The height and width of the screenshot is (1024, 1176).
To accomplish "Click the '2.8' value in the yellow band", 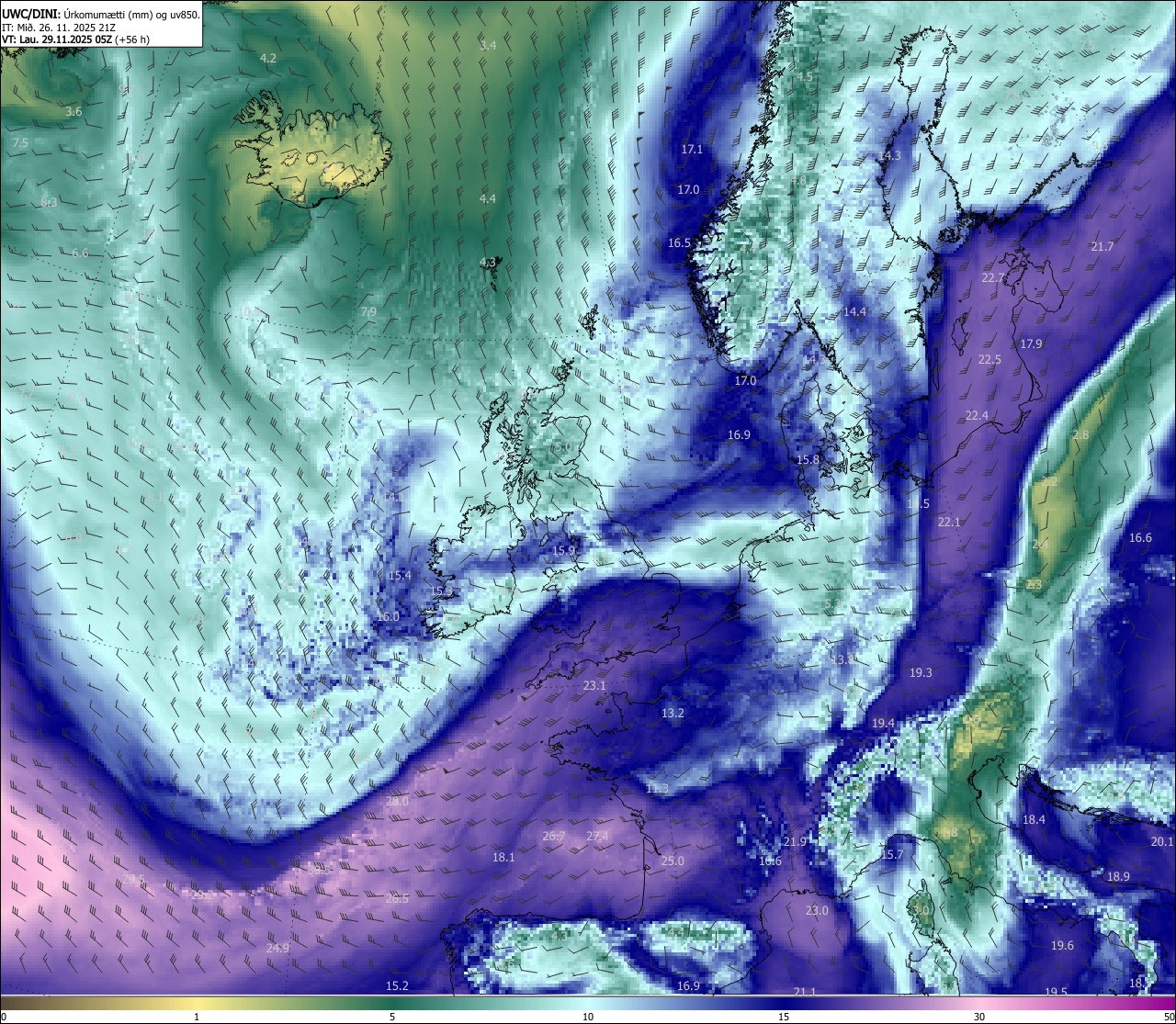I will tap(1080, 434).
